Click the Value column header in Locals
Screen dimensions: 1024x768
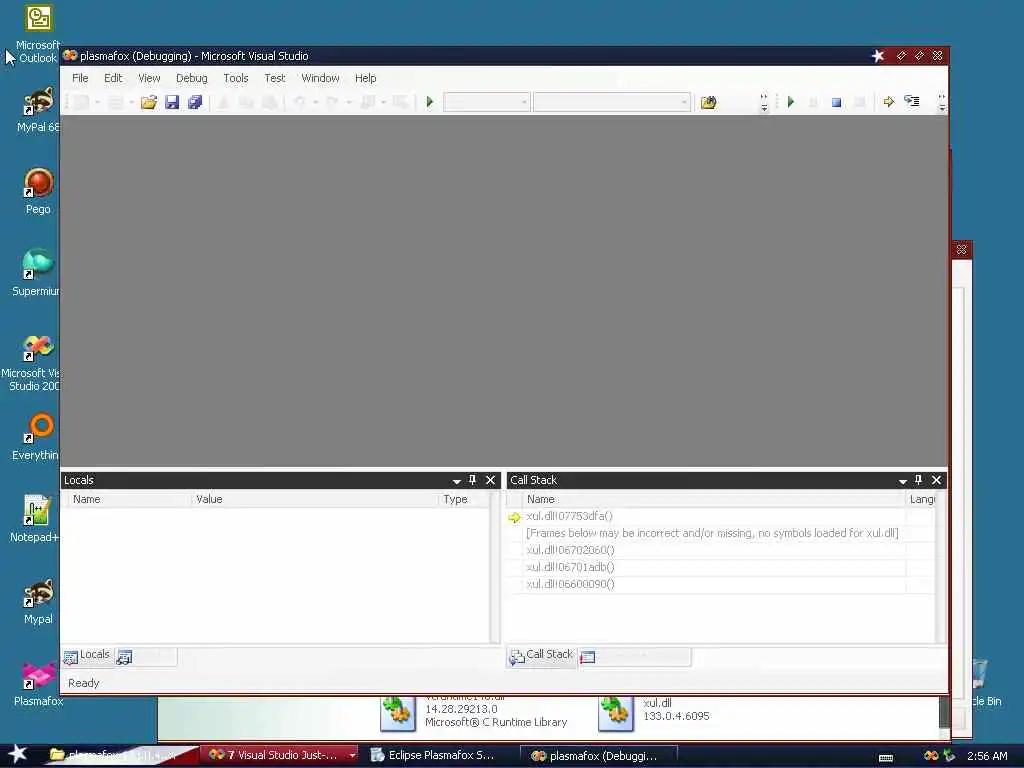tap(315, 500)
